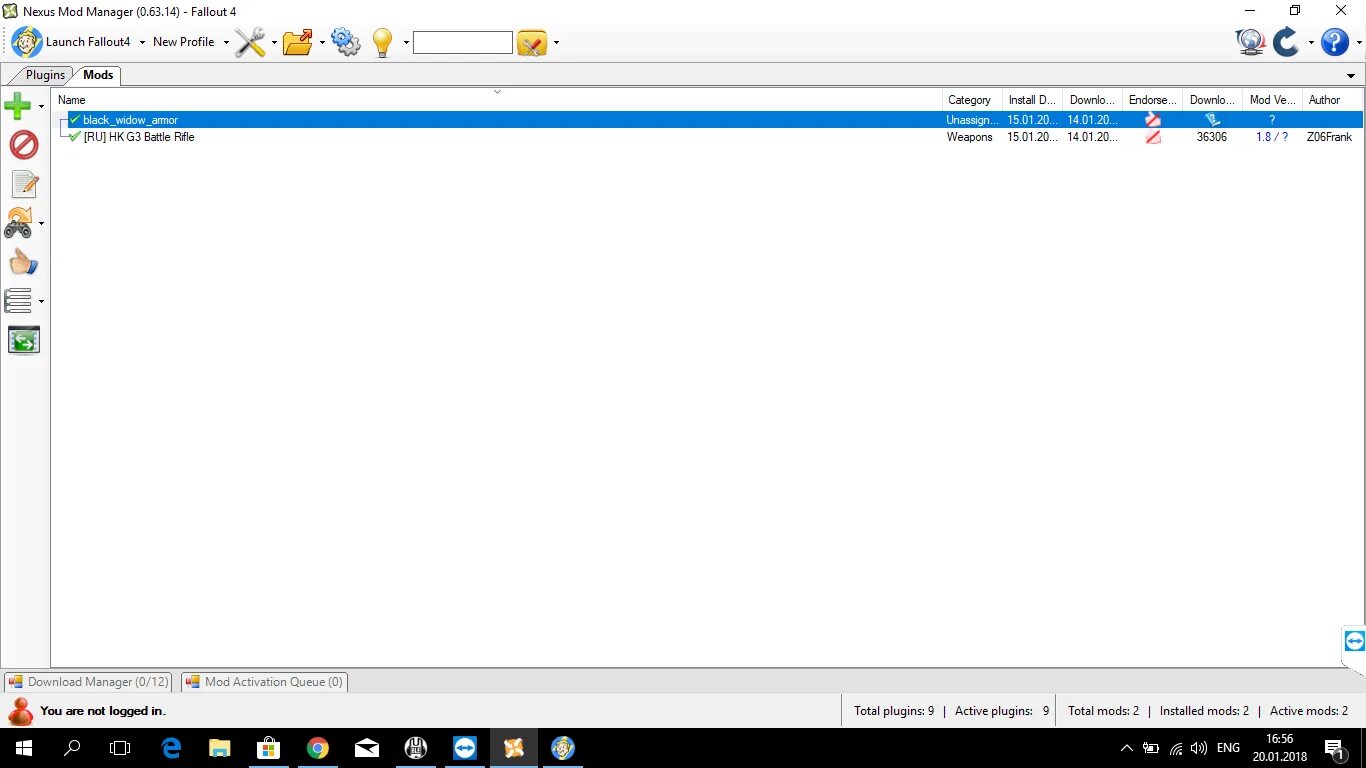Viewport: 1366px width, 768px height.
Task: Expand the Launch Fallout4 dropdown arrow
Action: 142,42
